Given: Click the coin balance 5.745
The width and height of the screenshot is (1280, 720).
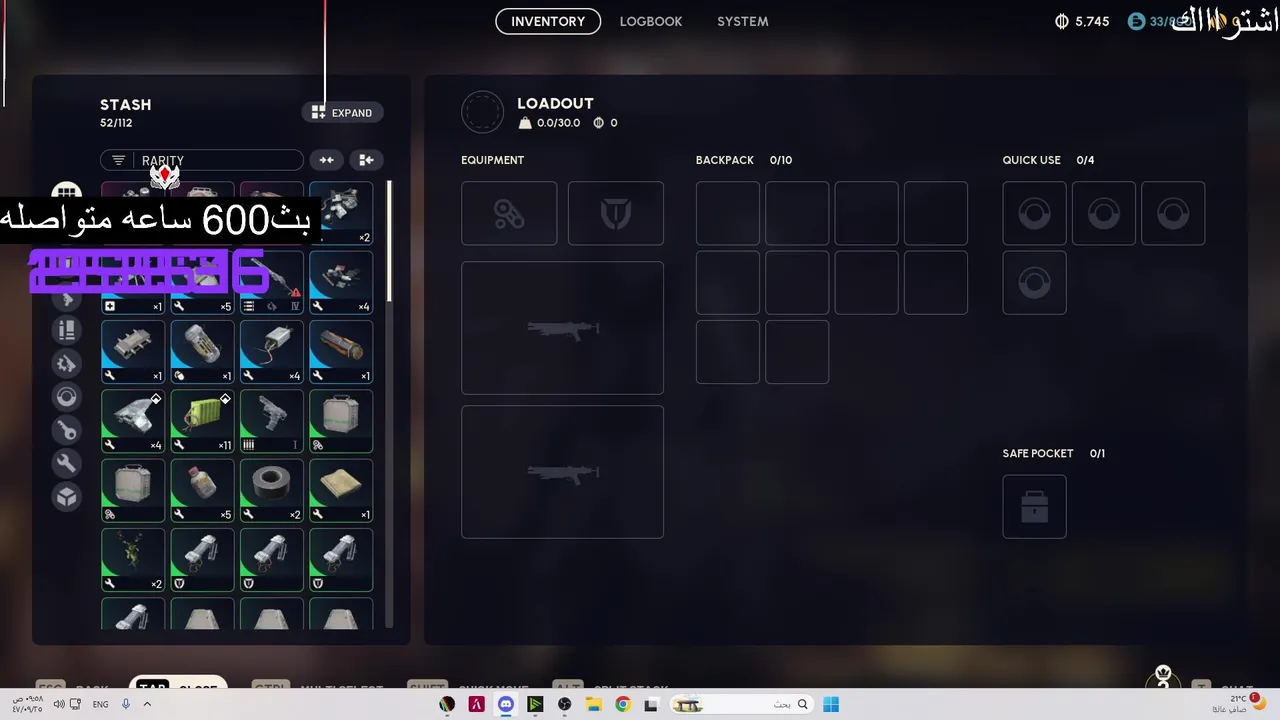Looking at the screenshot, I should (x=1082, y=21).
